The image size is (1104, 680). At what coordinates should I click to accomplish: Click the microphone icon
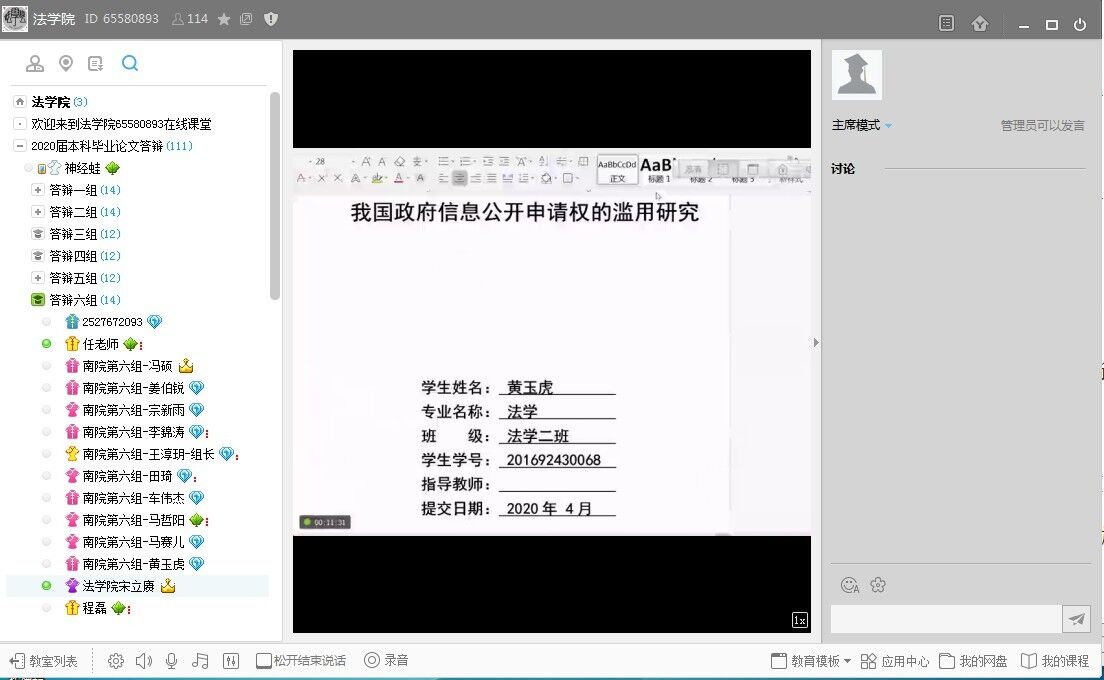click(172, 661)
